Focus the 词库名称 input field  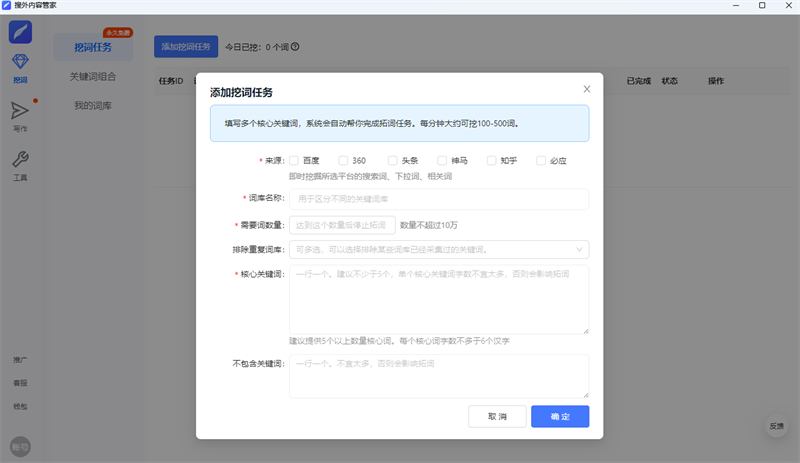(439, 199)
